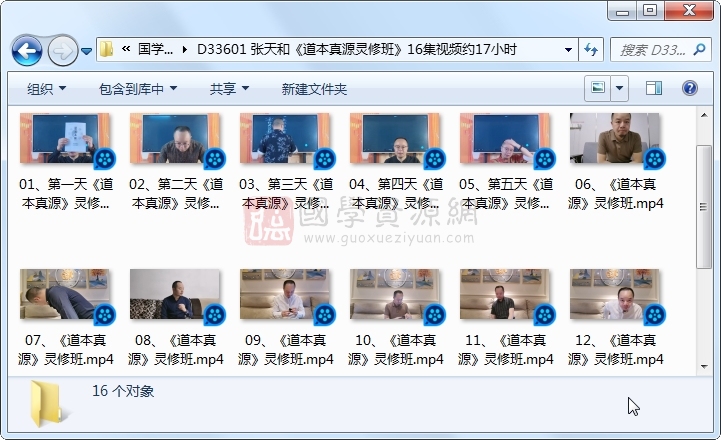The image size is (721, 440).
Task: Close the Explorer window
Action: (x=689, y=11)
